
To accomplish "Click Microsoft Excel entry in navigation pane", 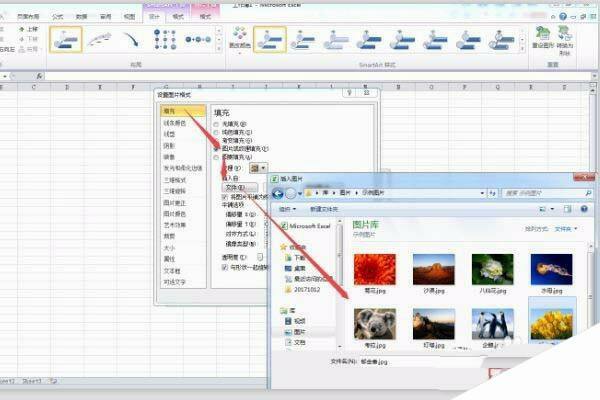I will (x=306, y=226).
